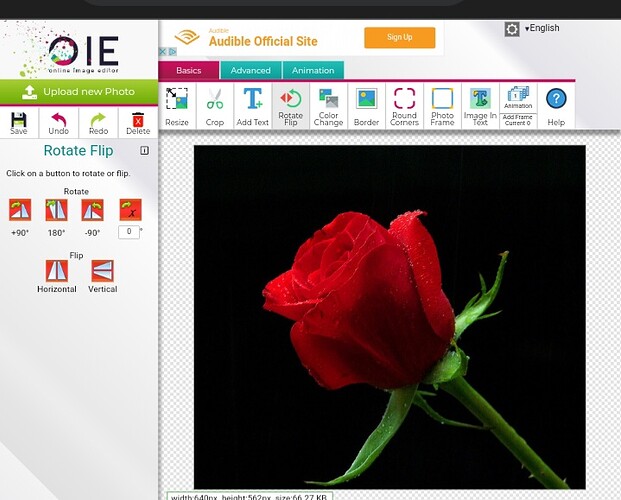Delete the image with trash icon
The width and height of the screenshot is (621, 500).
tap(138, 123)
